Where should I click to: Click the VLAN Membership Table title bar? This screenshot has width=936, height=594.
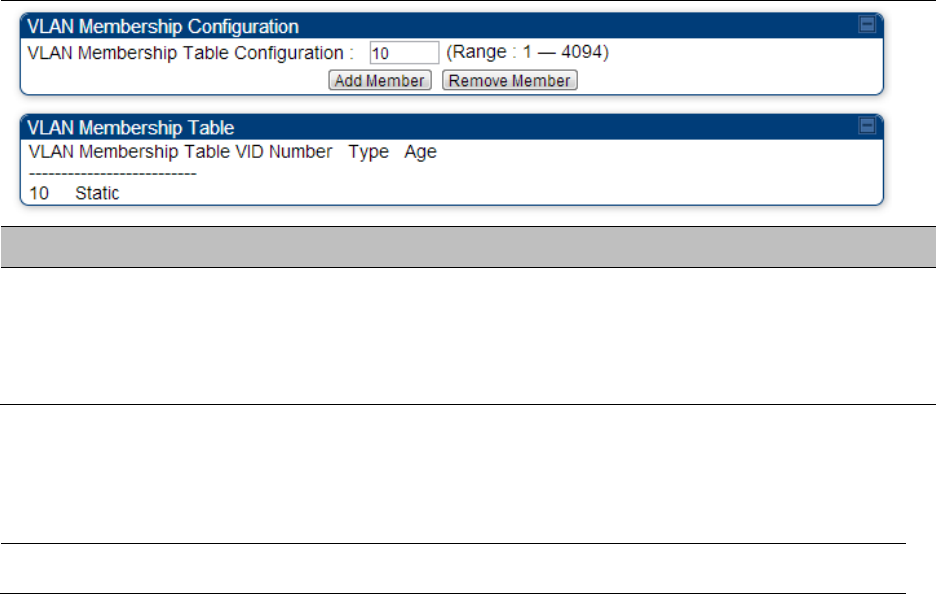pyautogui.click(x=451, y=127)
